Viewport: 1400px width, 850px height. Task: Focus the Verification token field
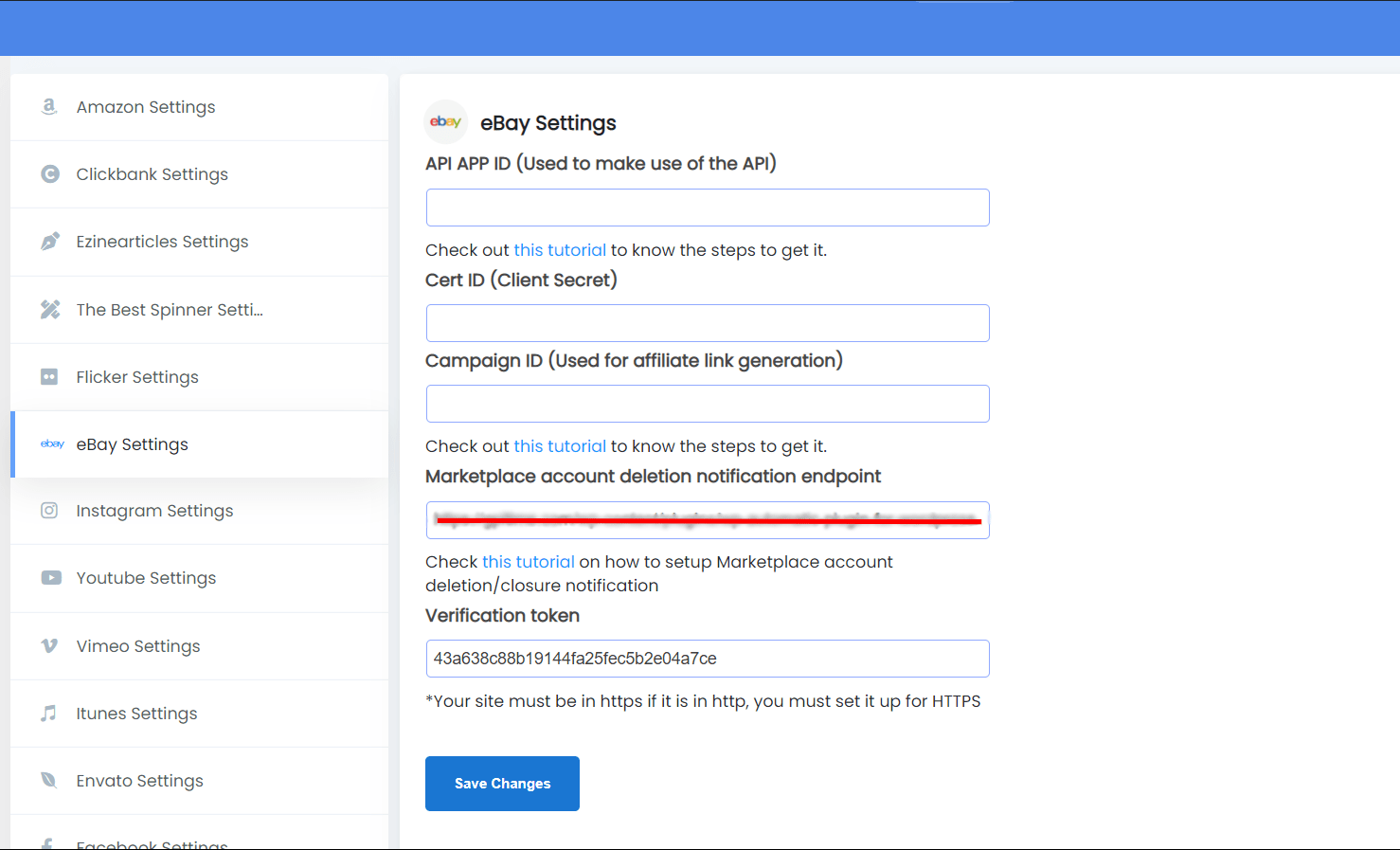point(707,658)
